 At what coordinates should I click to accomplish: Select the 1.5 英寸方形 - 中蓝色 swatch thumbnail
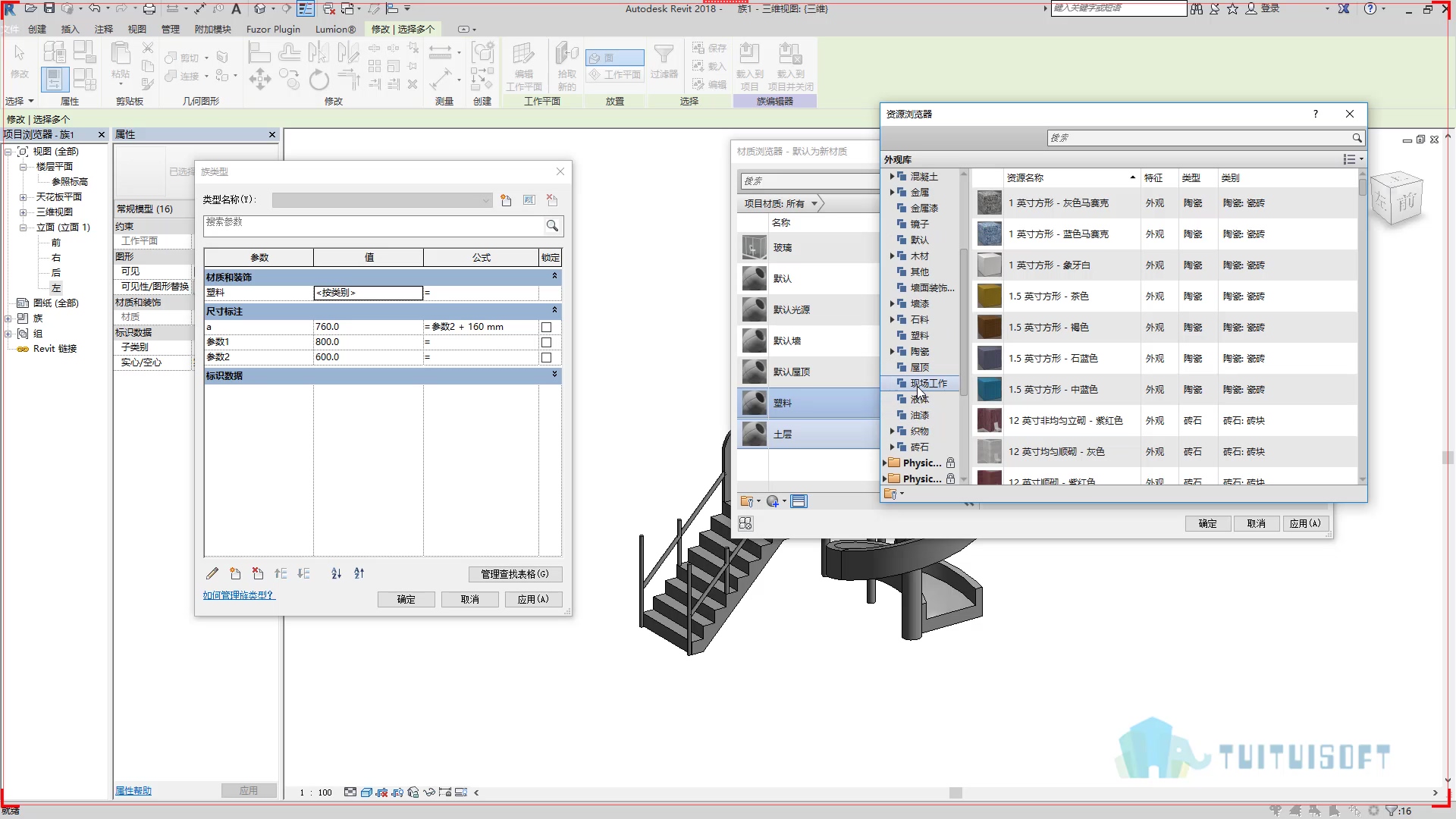989,389
